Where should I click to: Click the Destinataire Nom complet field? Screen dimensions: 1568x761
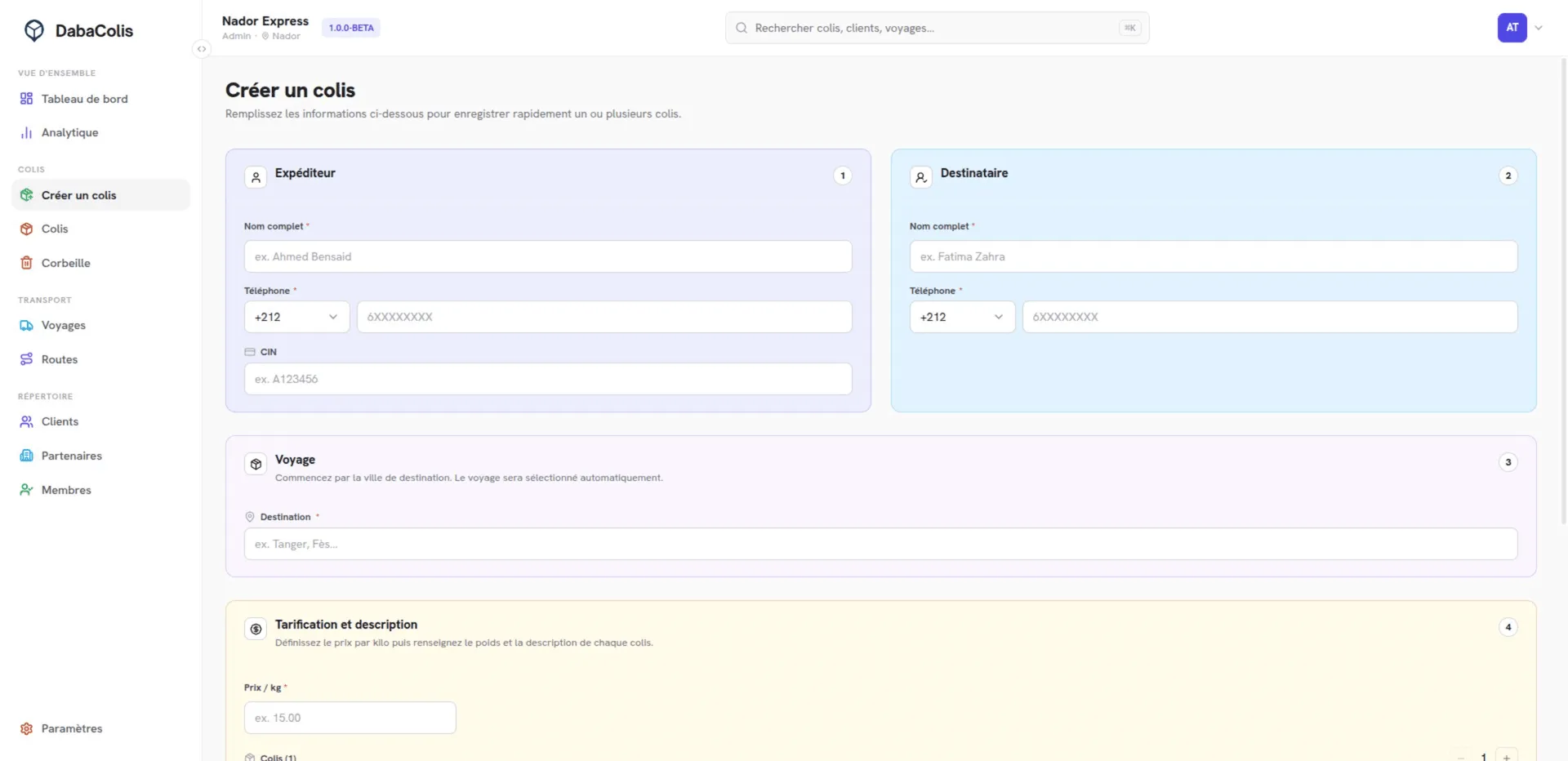(x=1214, y=256)
